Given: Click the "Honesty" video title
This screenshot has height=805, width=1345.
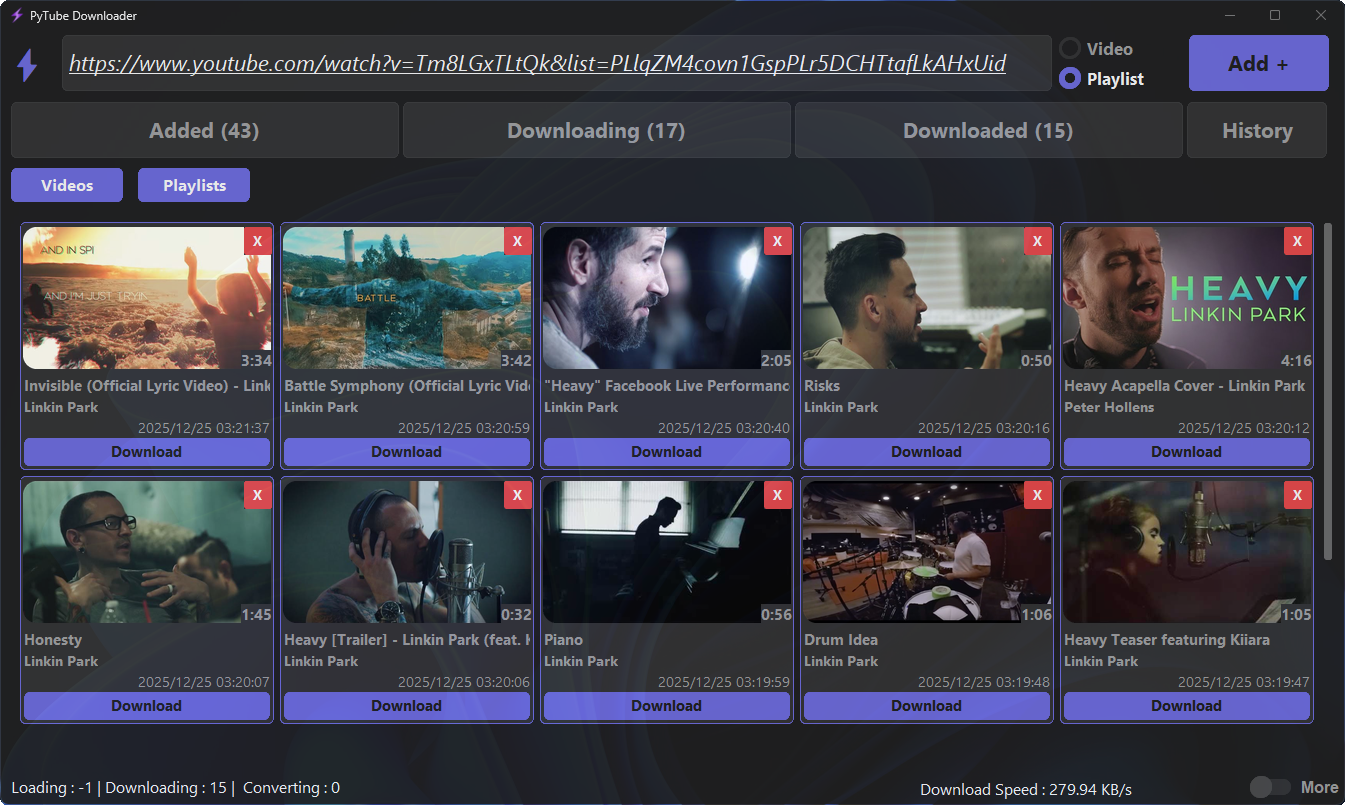Looking at the screenshot, I should (x=53, y=640).
